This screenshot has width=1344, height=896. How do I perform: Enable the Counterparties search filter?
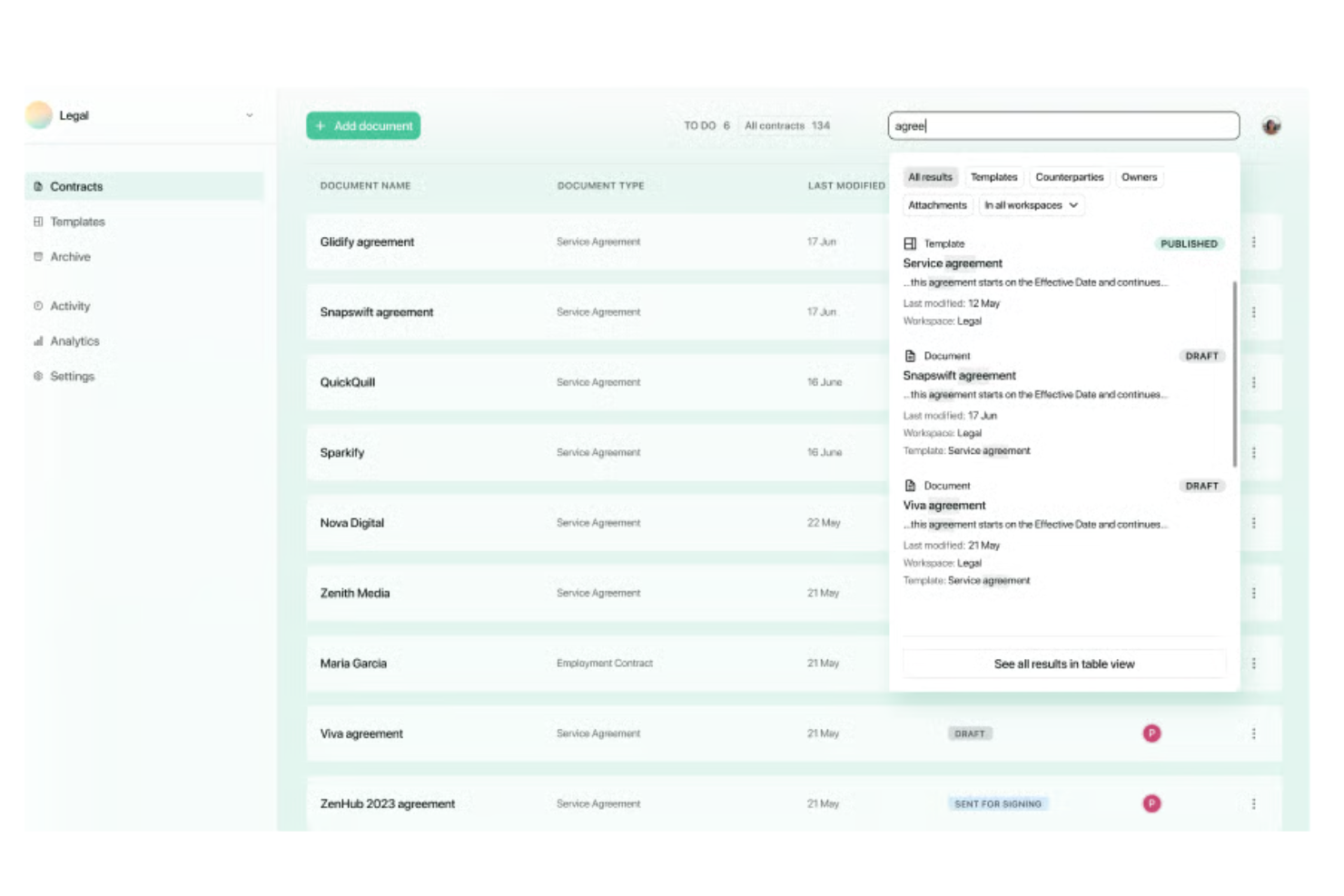coord(1069,177)
